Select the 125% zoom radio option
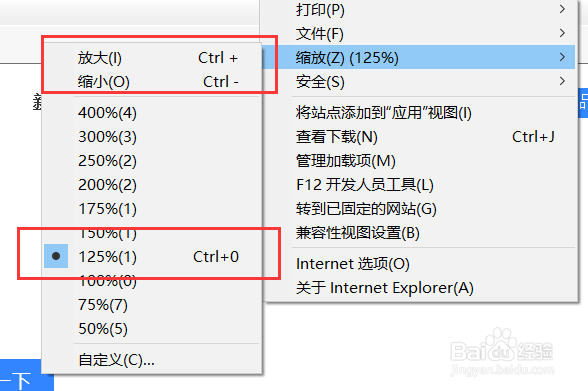This screenshot has height=391, width=588. tap(152, 257)
